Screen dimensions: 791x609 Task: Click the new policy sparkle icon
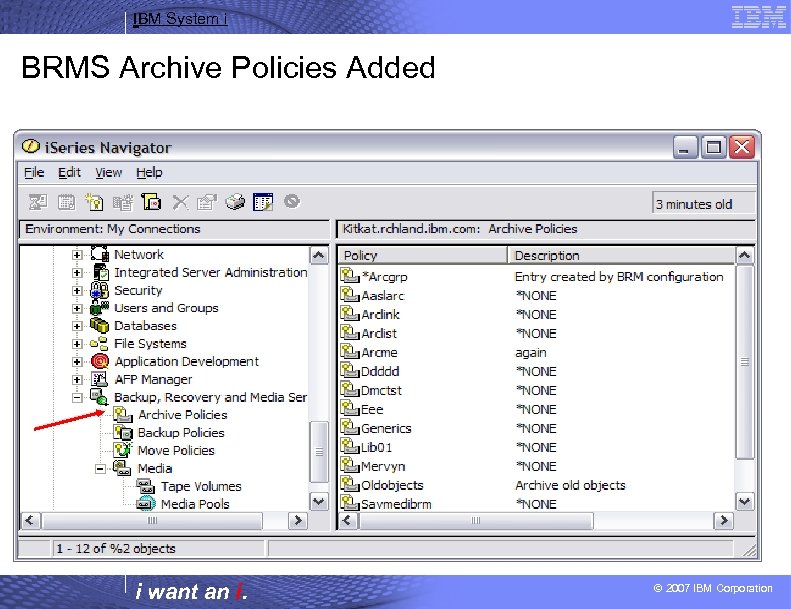[x=94, y=202]
